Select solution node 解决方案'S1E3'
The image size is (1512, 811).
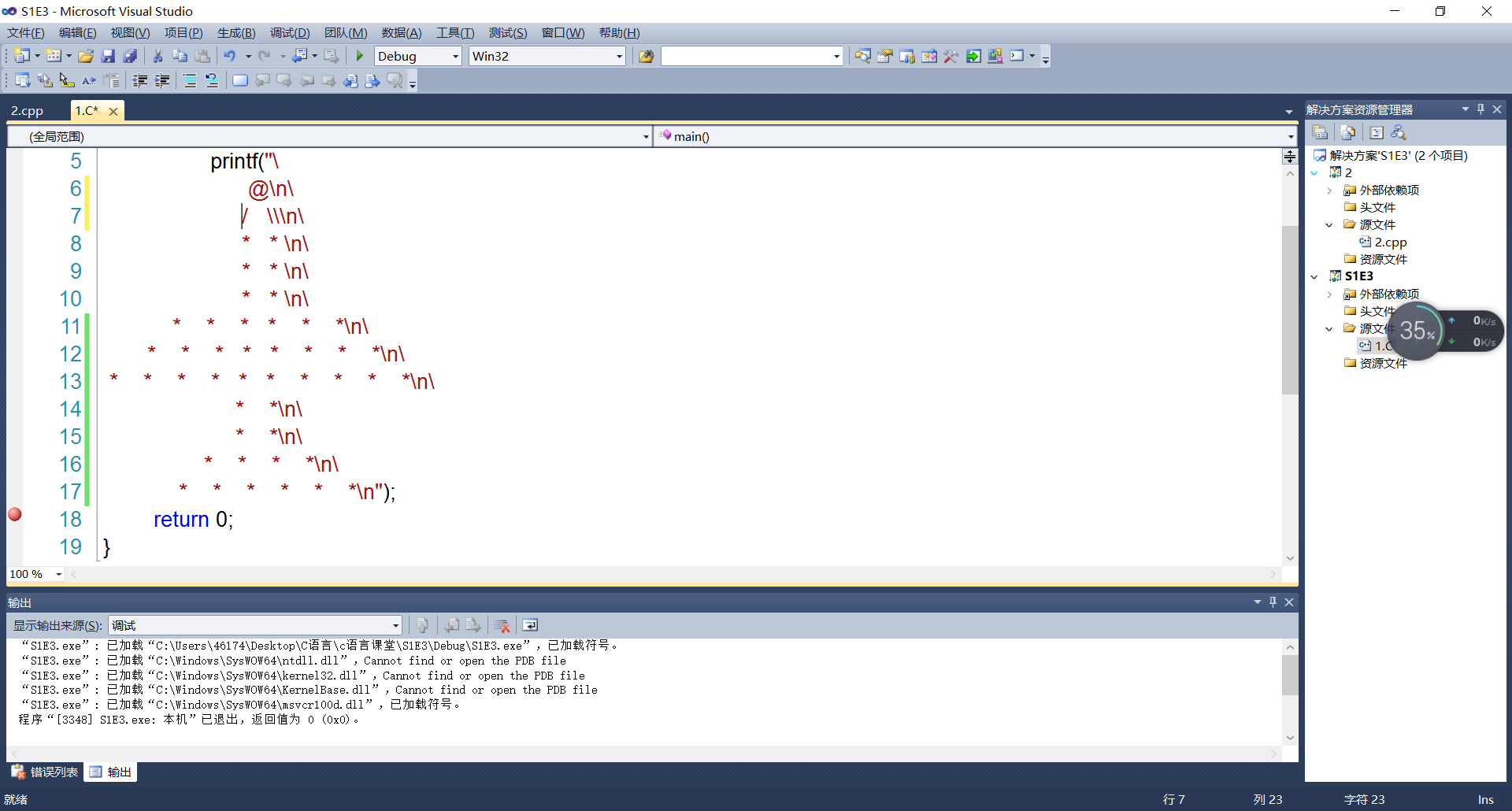tap(1391, 156)
